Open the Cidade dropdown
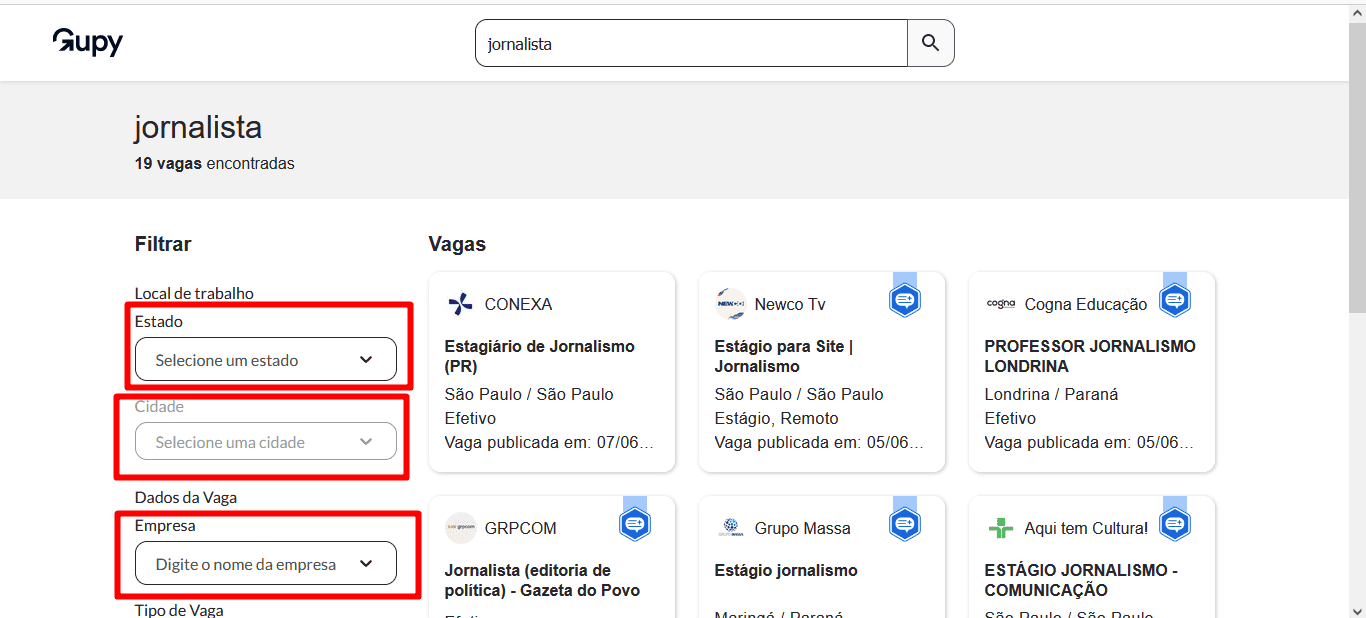The height and width of the screenshot is (618, 1366). [x=265, y=440]
